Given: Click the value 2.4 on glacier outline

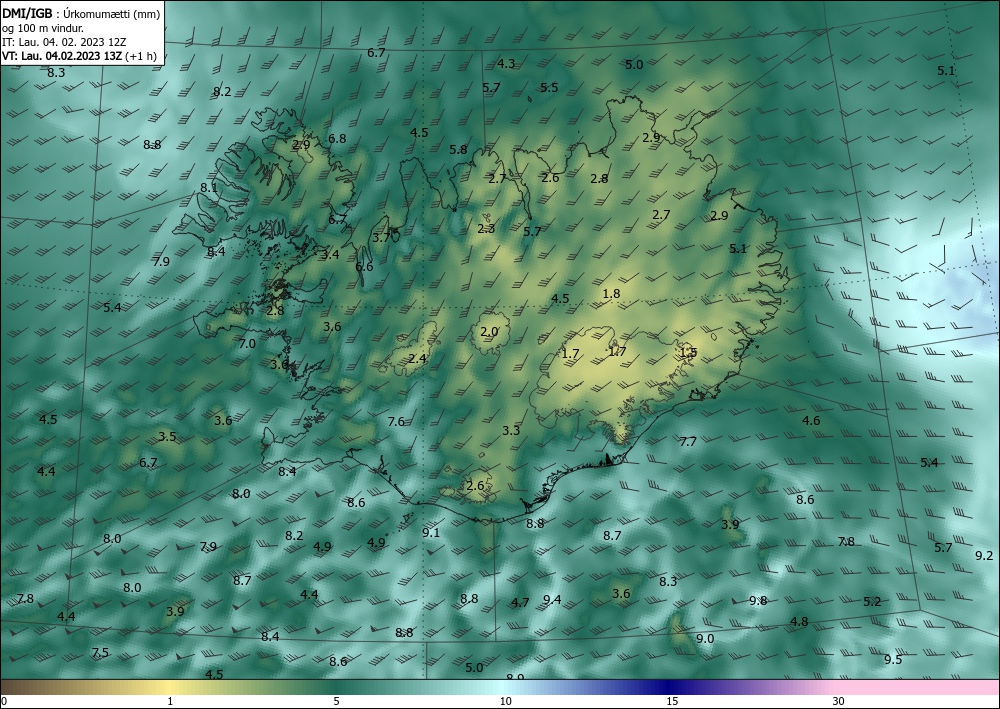Looking at the screenshot, I should 417,359.
